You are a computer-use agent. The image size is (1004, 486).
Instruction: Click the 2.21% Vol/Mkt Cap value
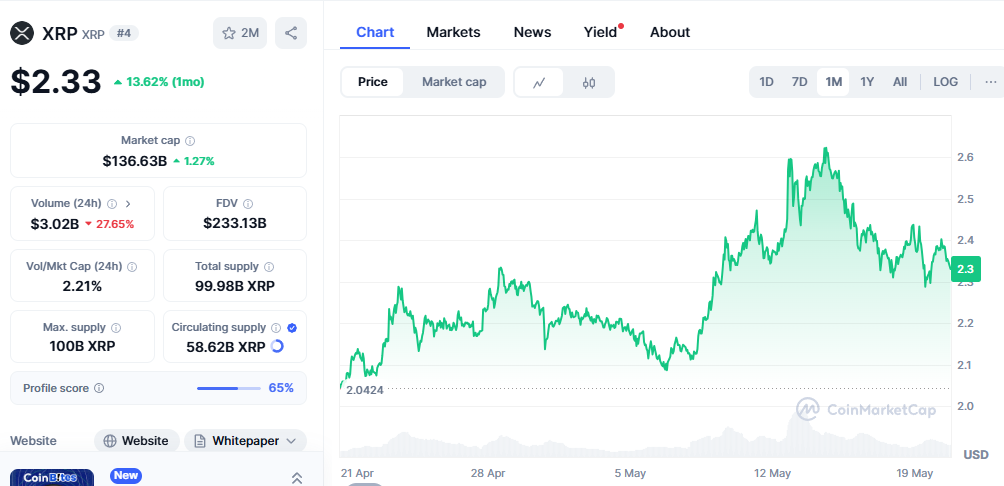tap(82, 286)
